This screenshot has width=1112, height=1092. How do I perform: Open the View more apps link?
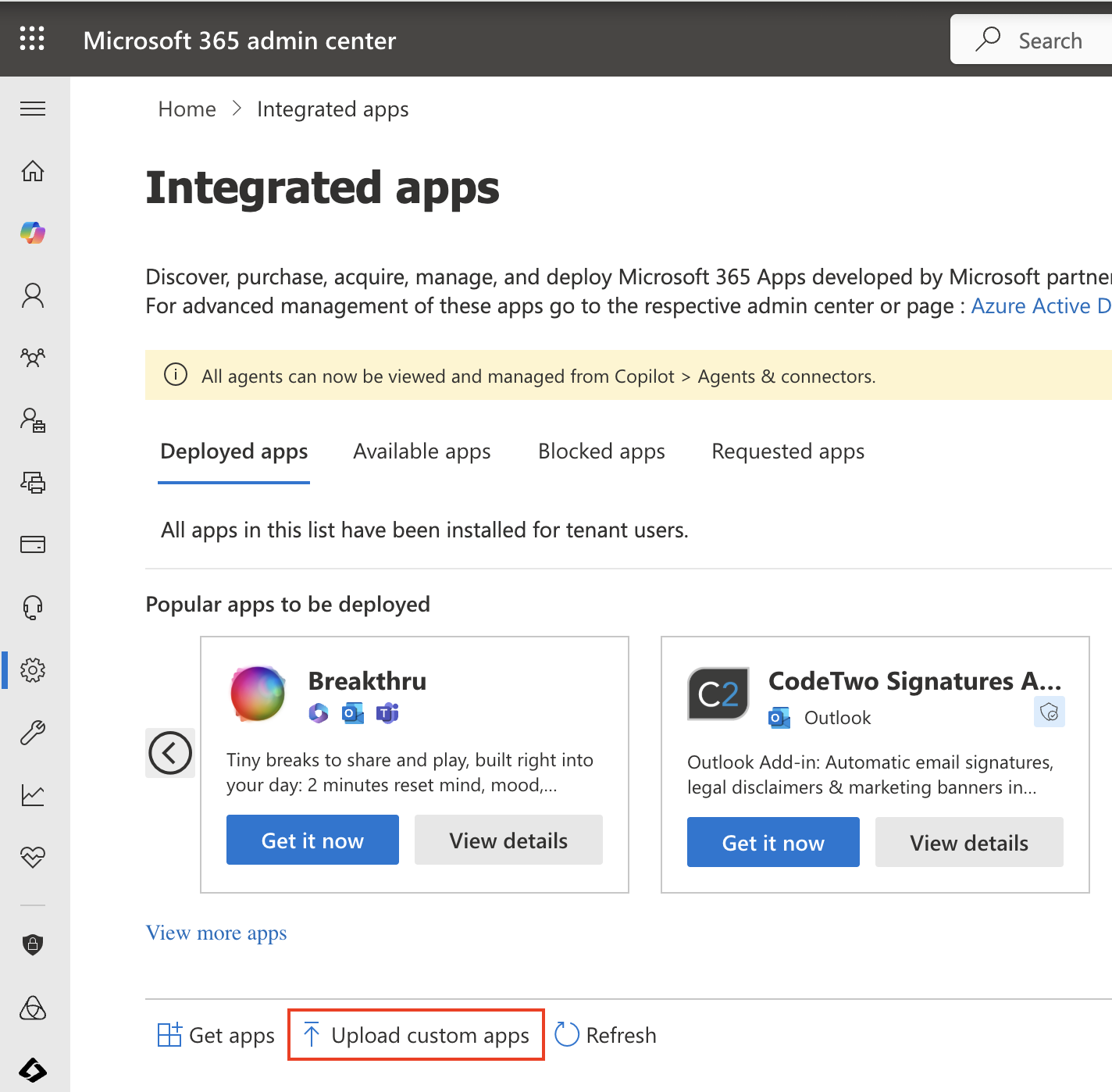tap(216, 933)
